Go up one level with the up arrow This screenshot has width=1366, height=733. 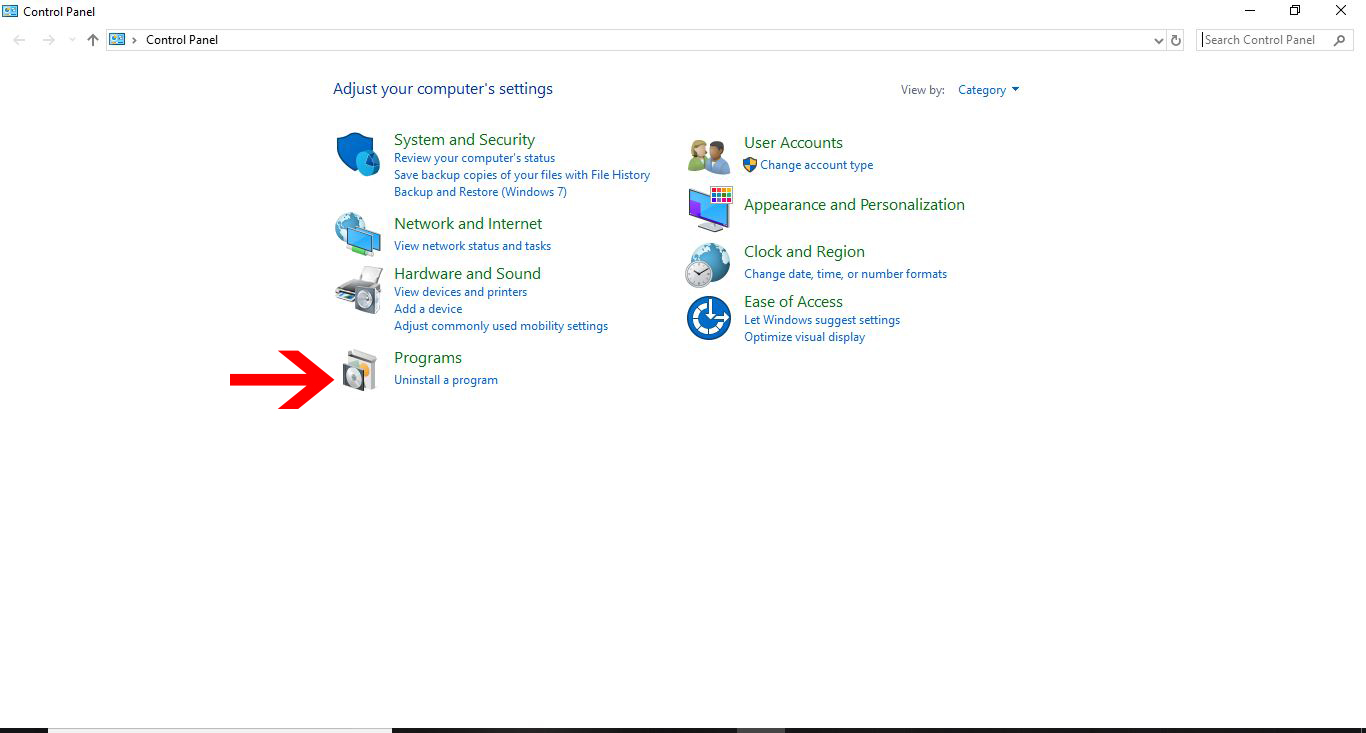93,40
